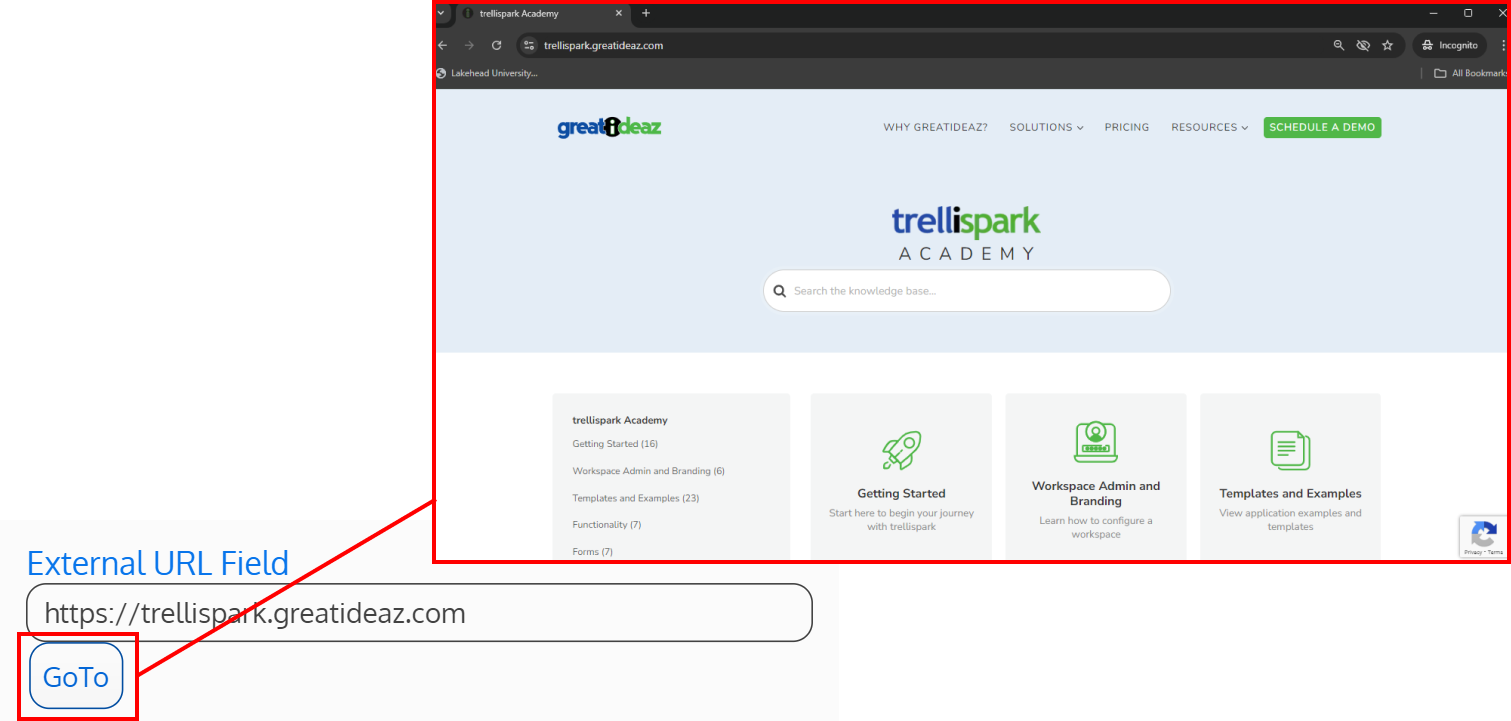This screenshot has height=721, width=1511.
Task: Open Templates and Examples card title
Action: (x=1290, y=493)
